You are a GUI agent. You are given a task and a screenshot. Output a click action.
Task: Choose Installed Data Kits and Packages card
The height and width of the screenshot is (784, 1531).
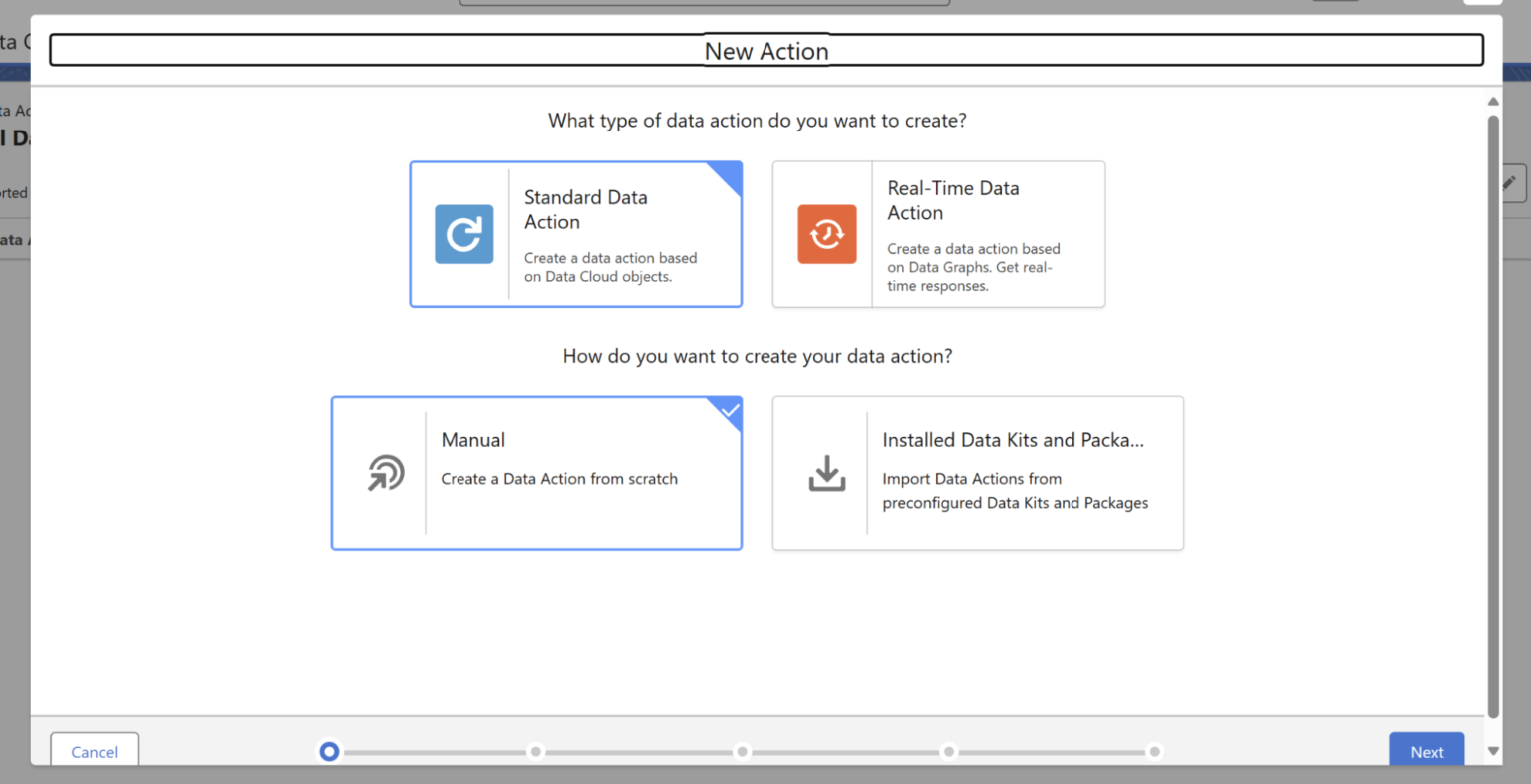click(978, 473)
